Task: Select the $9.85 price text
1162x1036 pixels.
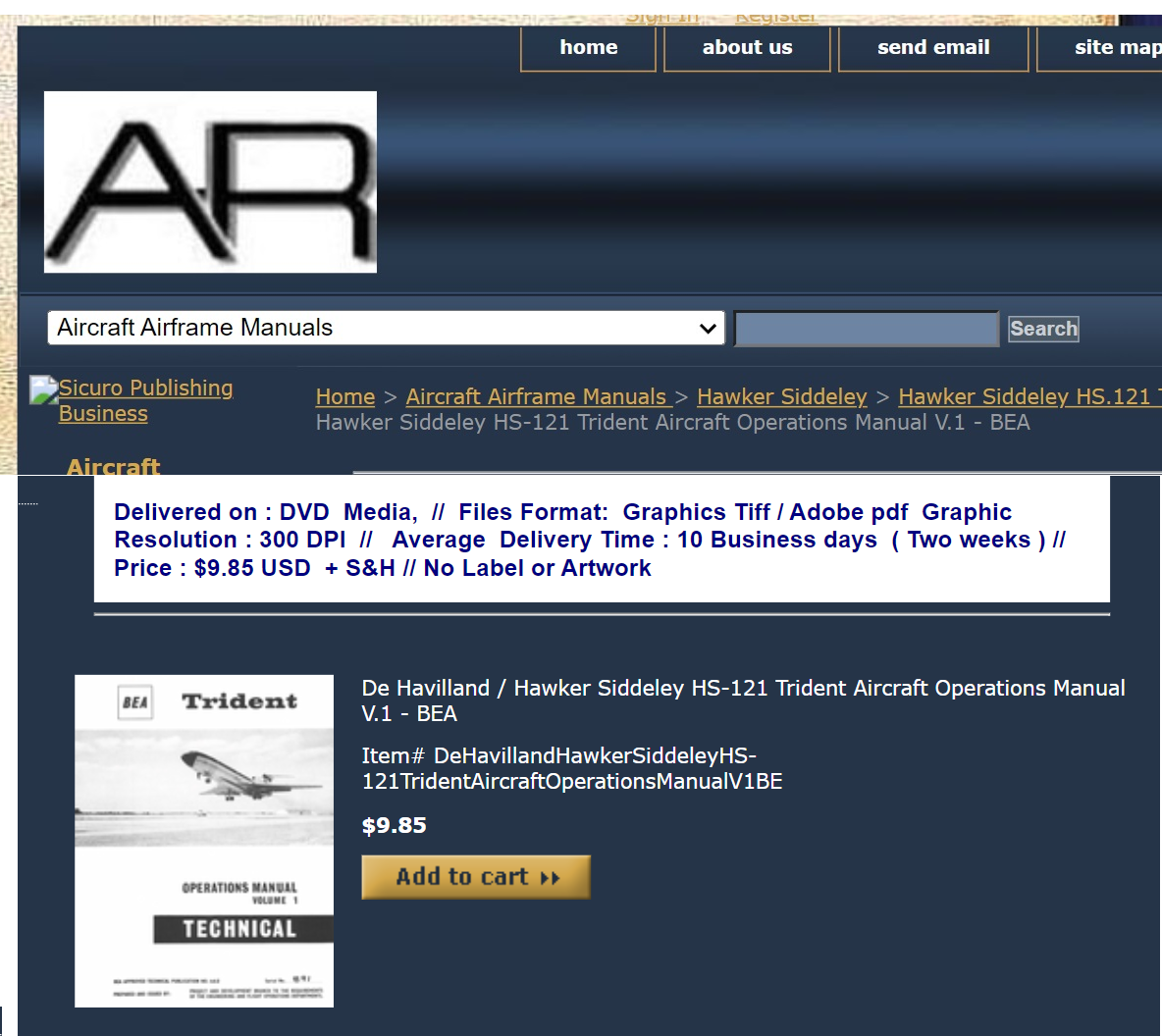Action: (395, 825)
